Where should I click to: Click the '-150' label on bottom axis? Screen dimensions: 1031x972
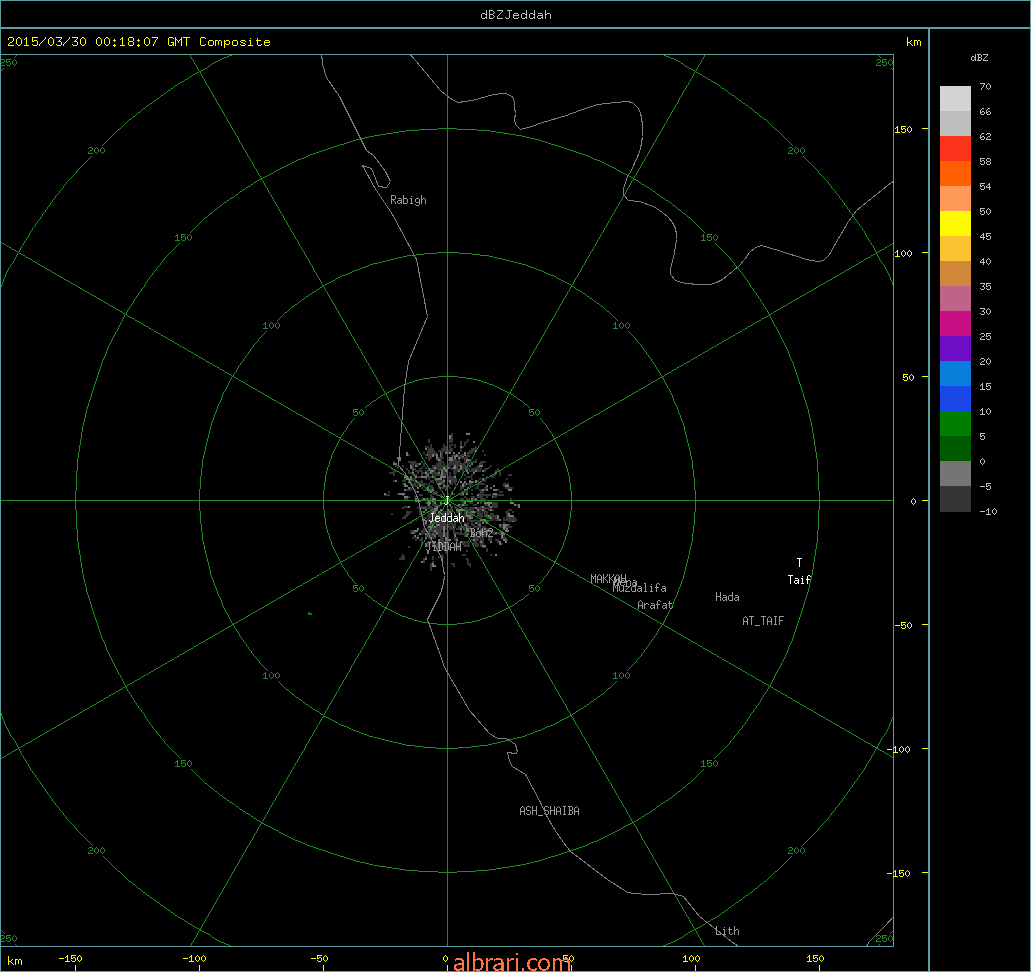(70, 959)
